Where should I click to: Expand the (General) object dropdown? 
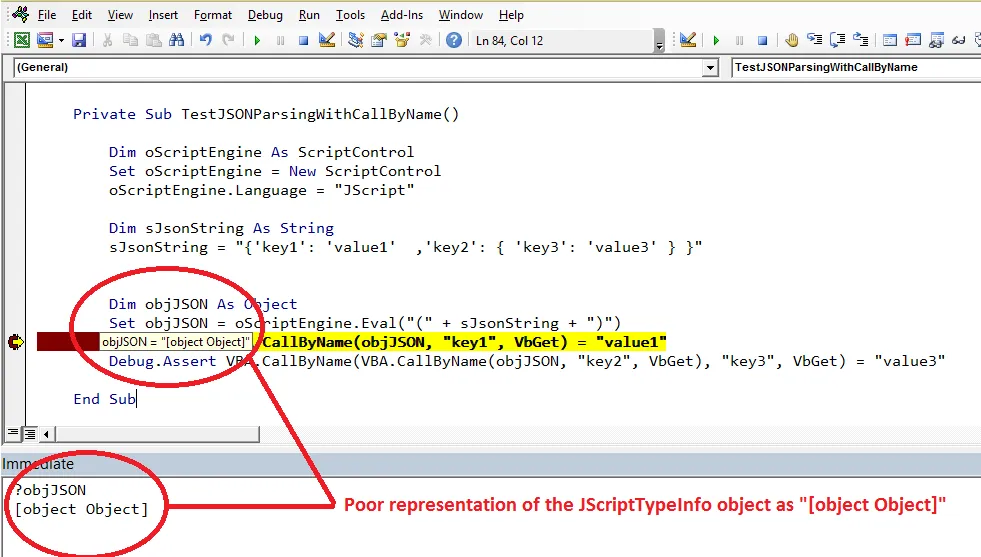(x=709, y=68)
